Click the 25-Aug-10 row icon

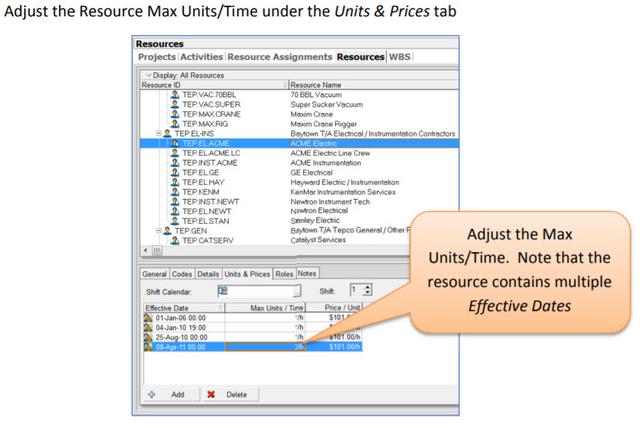point(148,337)
